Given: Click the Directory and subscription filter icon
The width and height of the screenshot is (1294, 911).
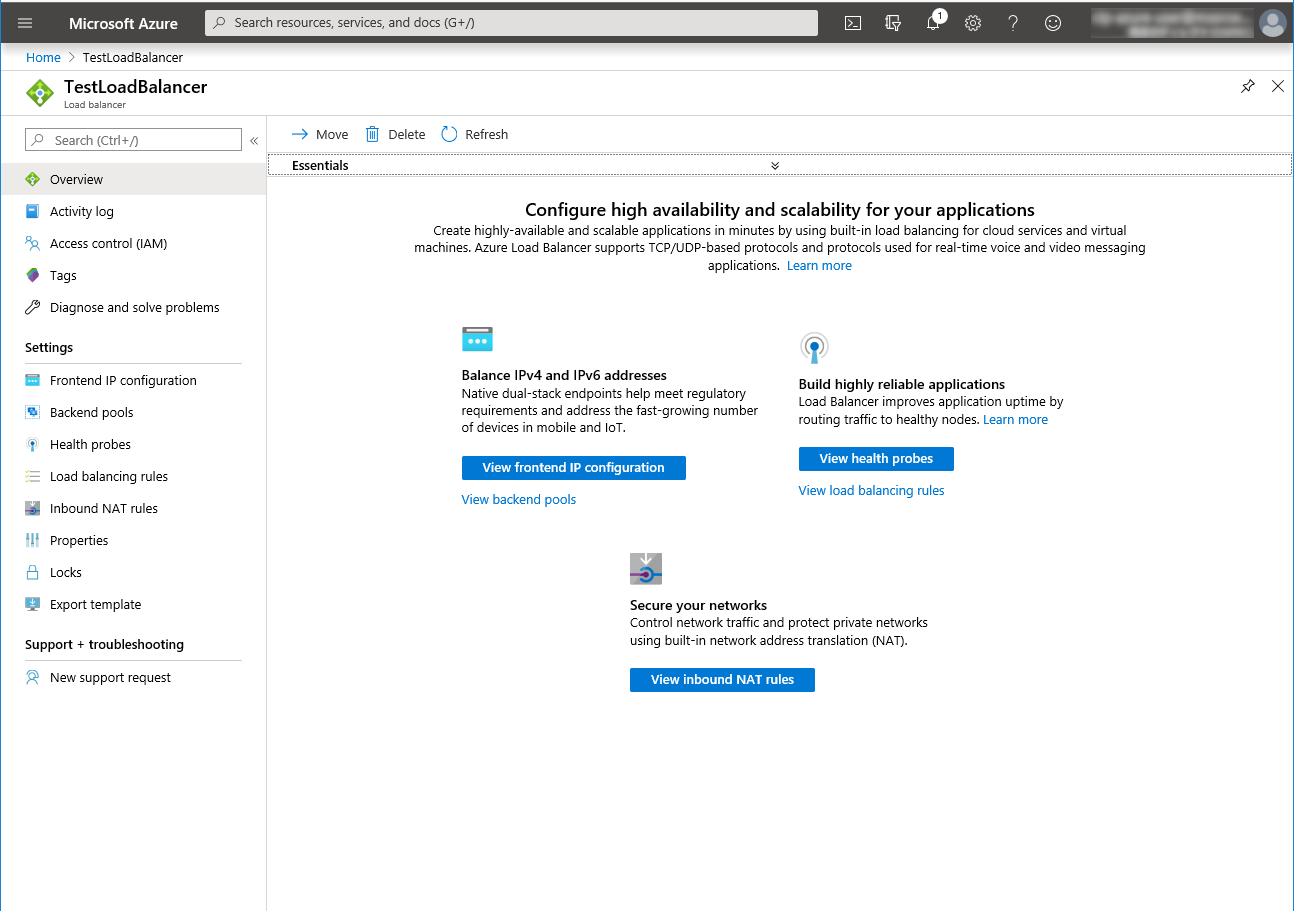Looking at the screenshot, I should tap(893, 23).
